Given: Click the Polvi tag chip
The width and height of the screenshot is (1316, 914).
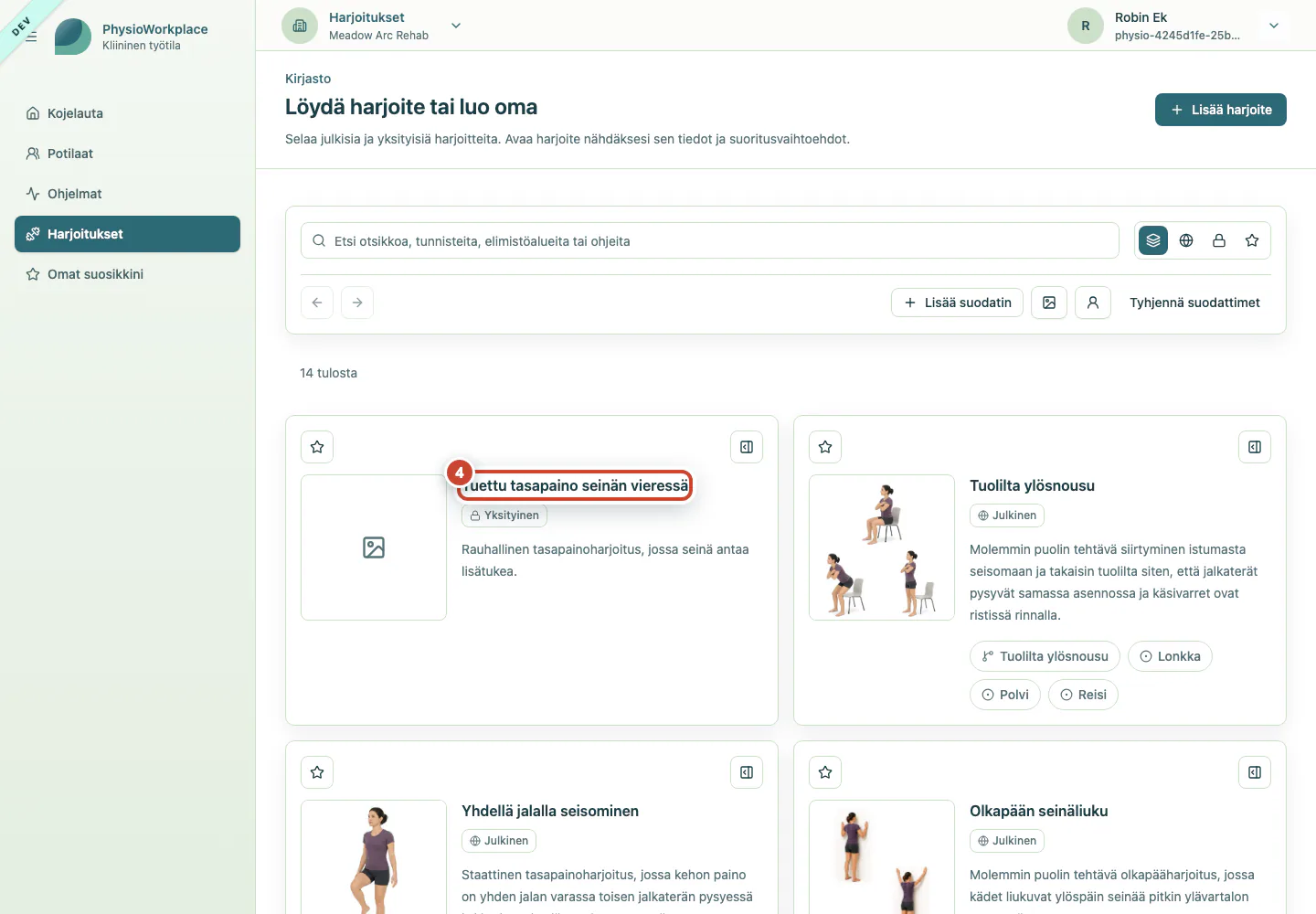Looking at the screenshot, I should pyautogui.click(x=1005, y=695).
